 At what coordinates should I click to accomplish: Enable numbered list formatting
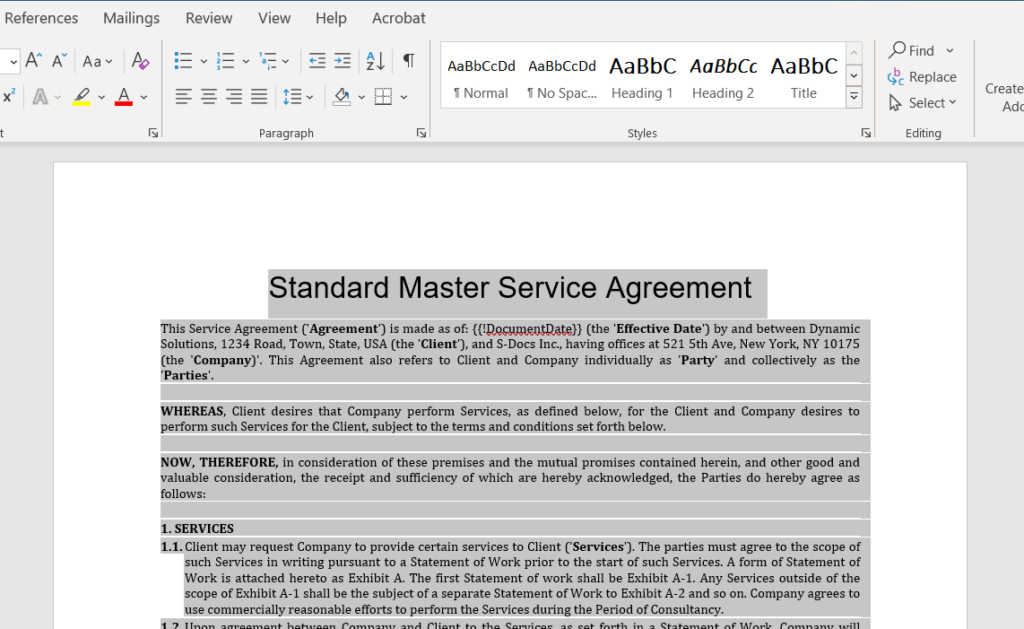click(x=227, y=60)
